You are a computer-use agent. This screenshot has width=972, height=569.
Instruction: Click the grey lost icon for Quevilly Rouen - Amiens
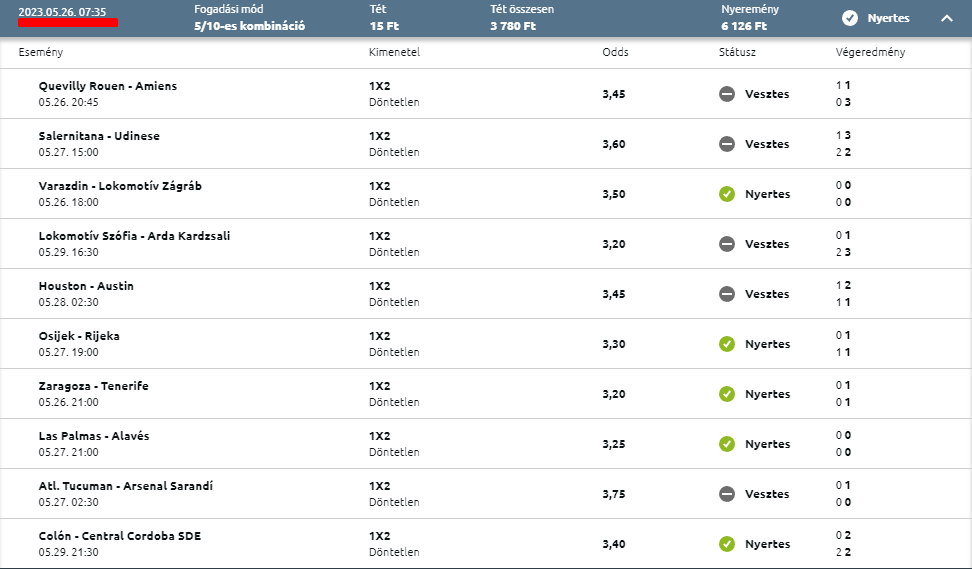click(x=727, y=94)
